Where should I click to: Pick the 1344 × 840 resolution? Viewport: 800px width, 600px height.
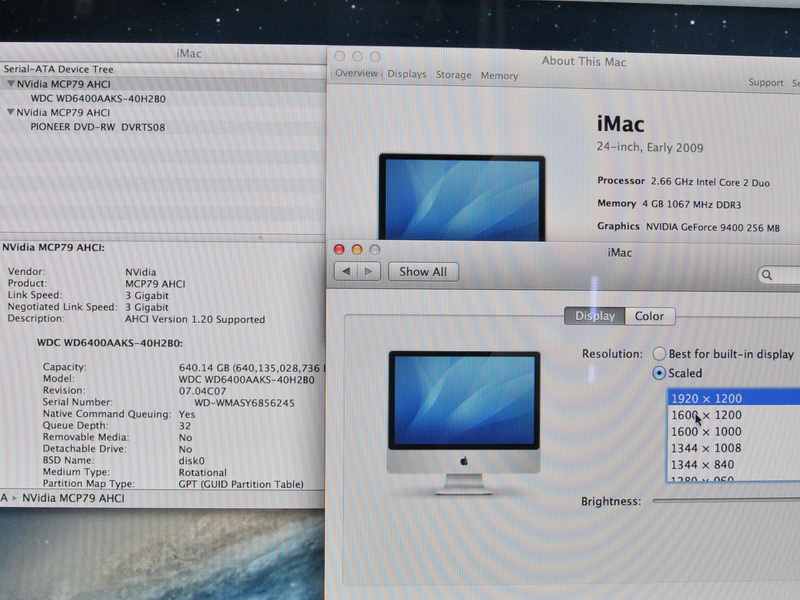(x=733, y=464)
